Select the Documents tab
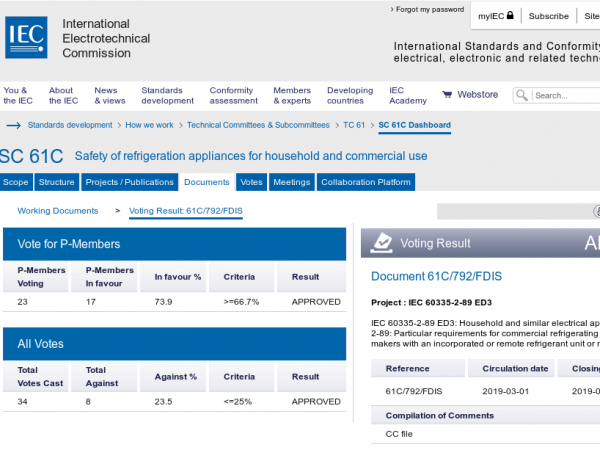This screenshot has height=450, width=600. point(207,182)
